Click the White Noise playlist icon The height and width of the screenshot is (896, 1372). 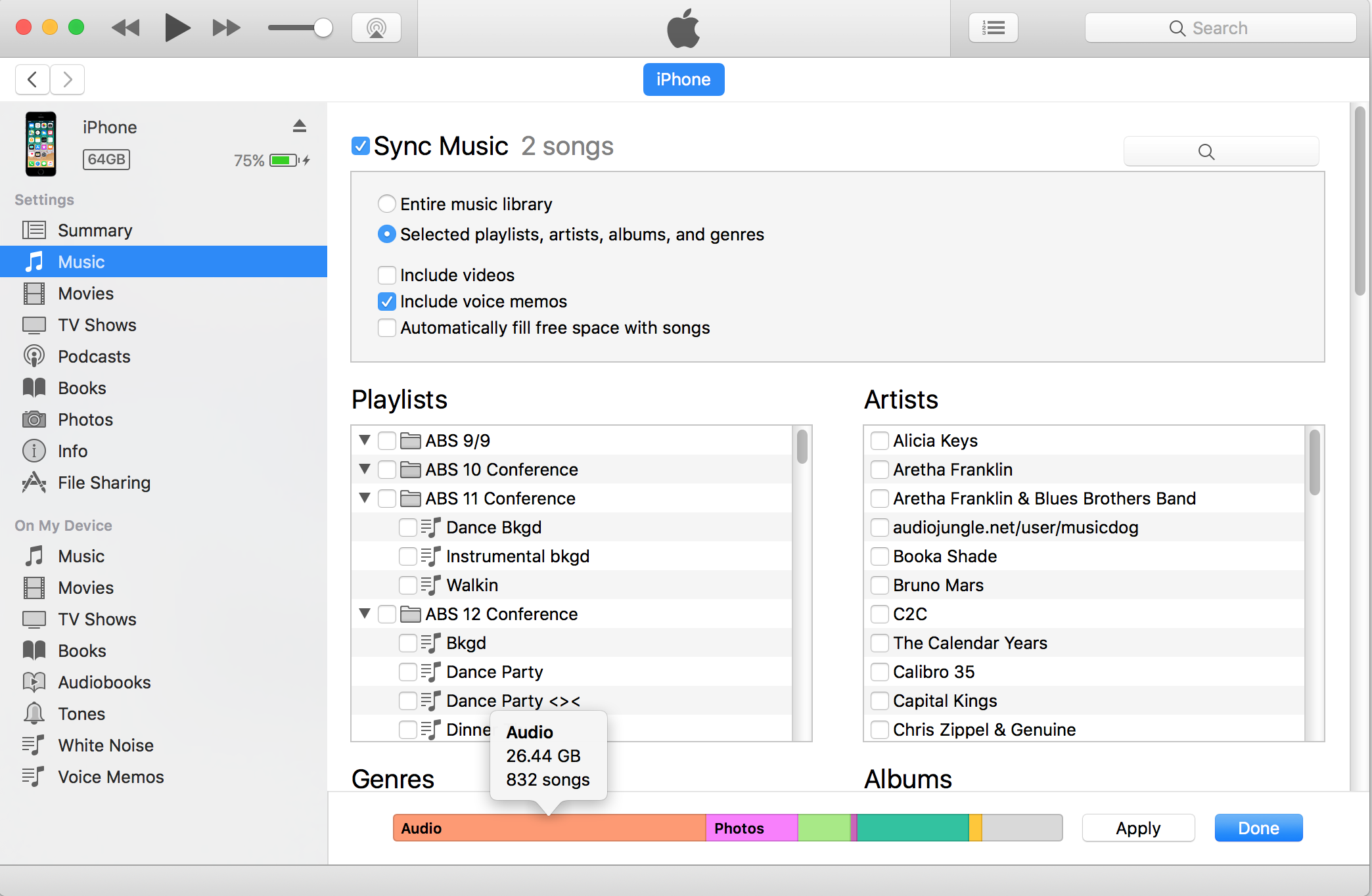[33, 745]
